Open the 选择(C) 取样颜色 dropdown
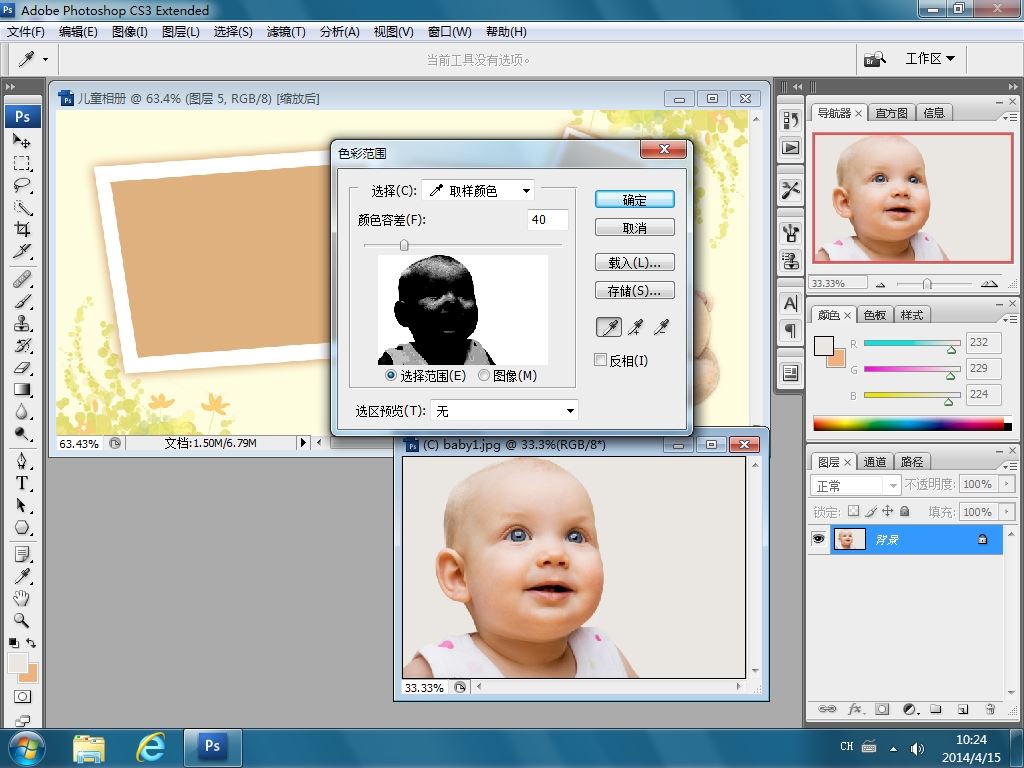The height and width of the screenshot is (768, 1024). point(478,191)
